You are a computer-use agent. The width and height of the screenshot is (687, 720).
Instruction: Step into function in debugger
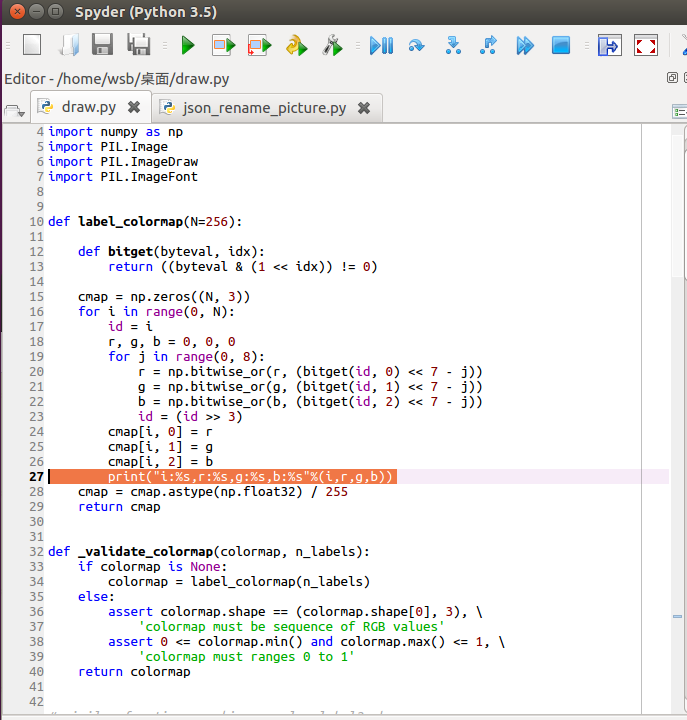(453, 45)
